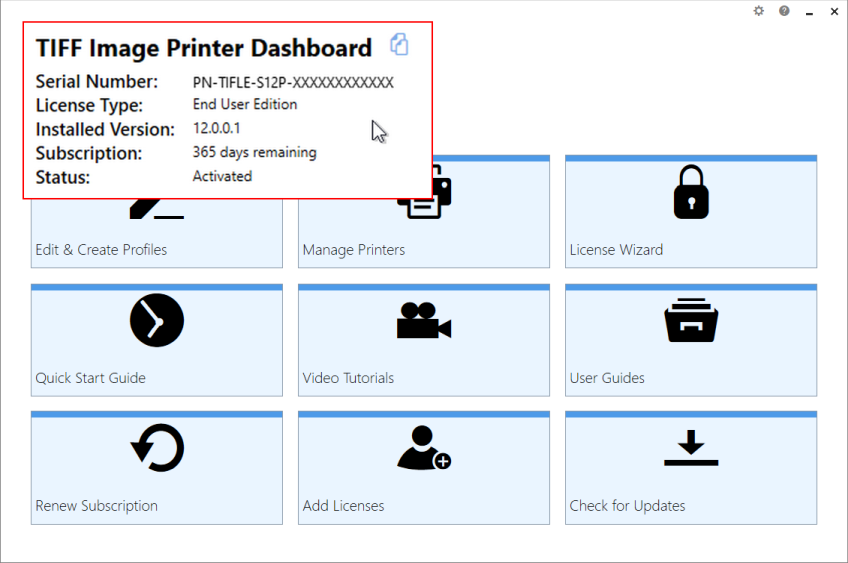Select the User Guides label
The image size is (848, 563).
pyautogui.click(x=607, y=378)
